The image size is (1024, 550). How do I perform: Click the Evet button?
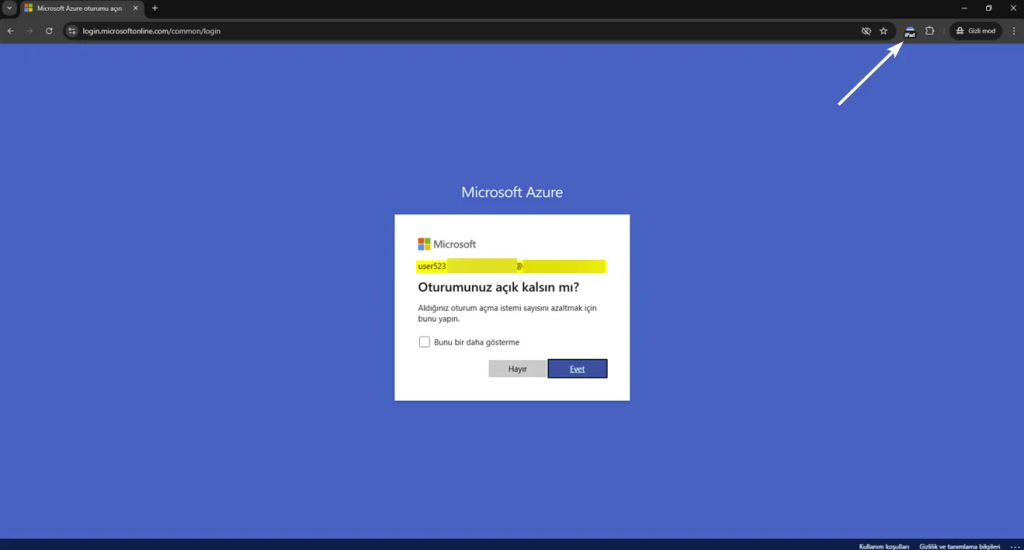pos(577,369)
